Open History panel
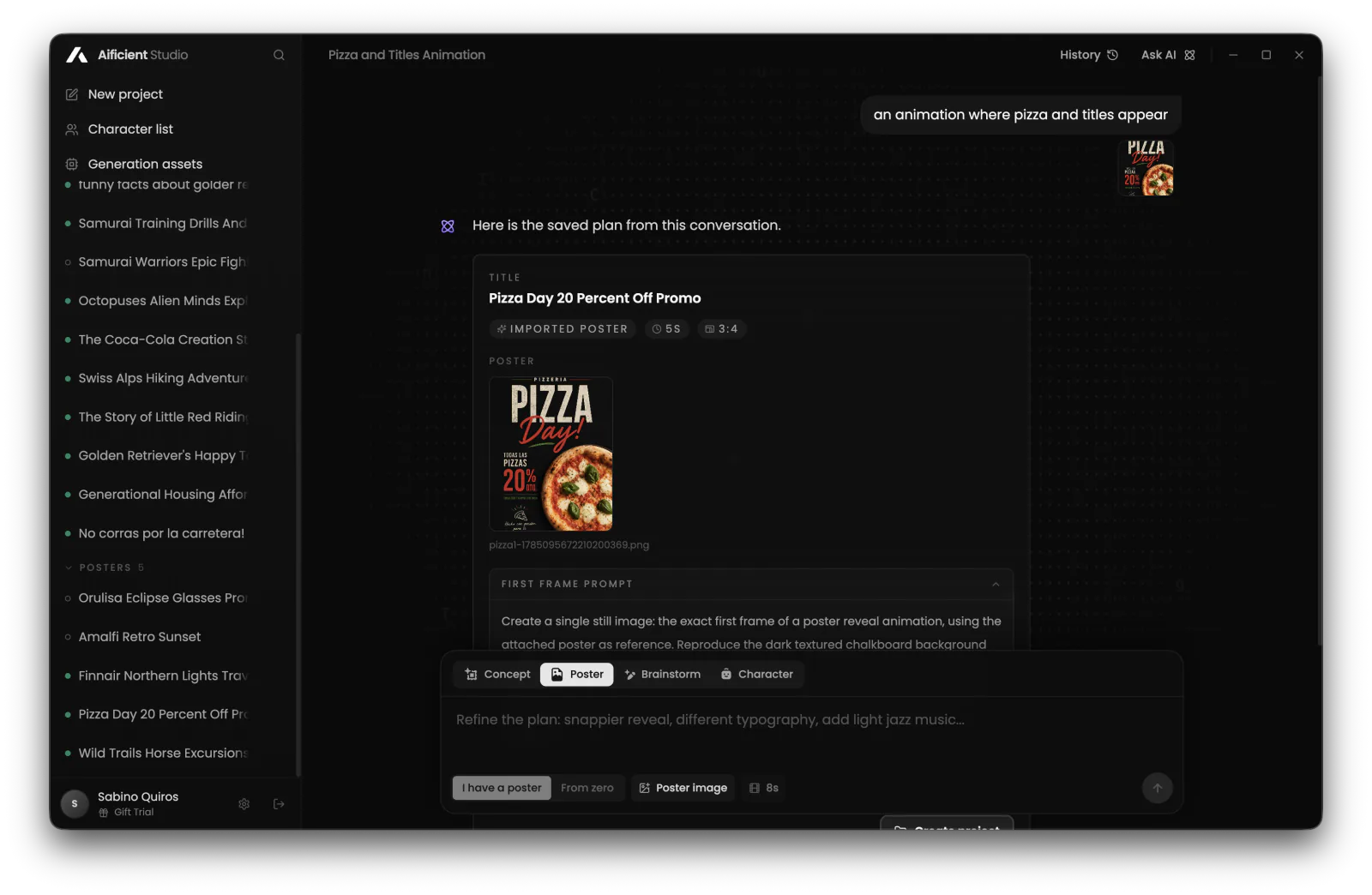 tap(1089, 55)
